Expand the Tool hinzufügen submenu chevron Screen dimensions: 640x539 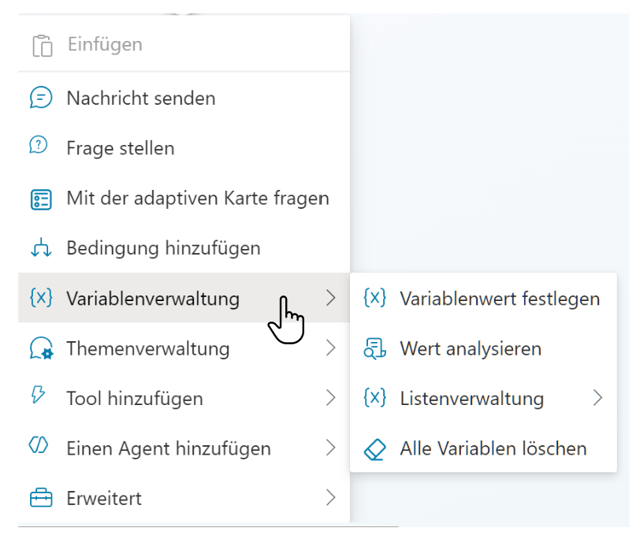point(331,398)
